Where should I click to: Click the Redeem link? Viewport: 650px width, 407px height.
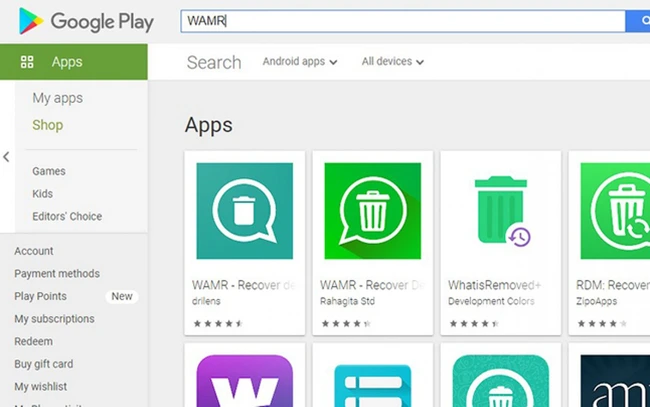pyautogui.click(x=33, y=342)
